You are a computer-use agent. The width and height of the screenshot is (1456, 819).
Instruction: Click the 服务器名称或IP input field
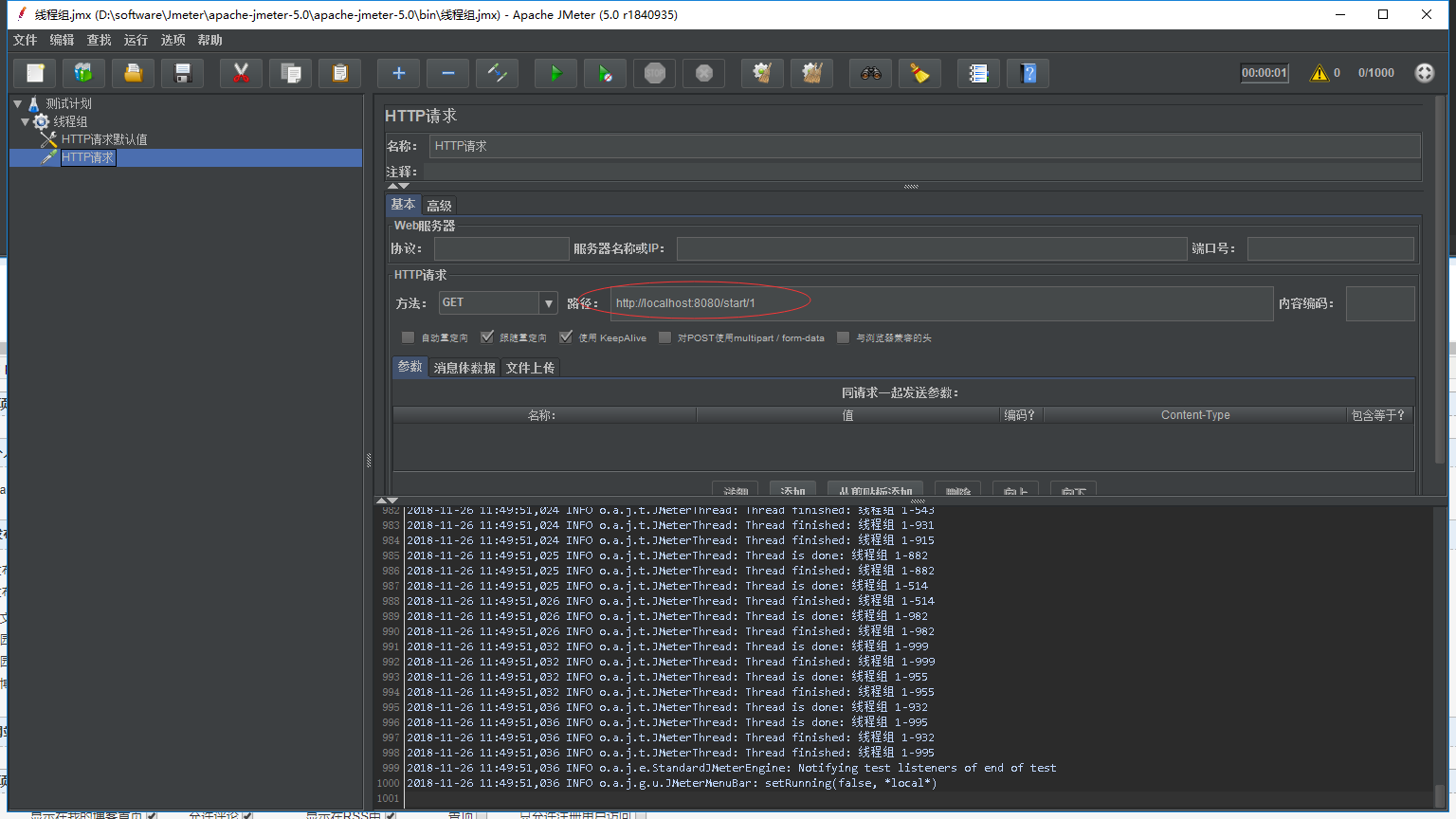tap(932, 248)
